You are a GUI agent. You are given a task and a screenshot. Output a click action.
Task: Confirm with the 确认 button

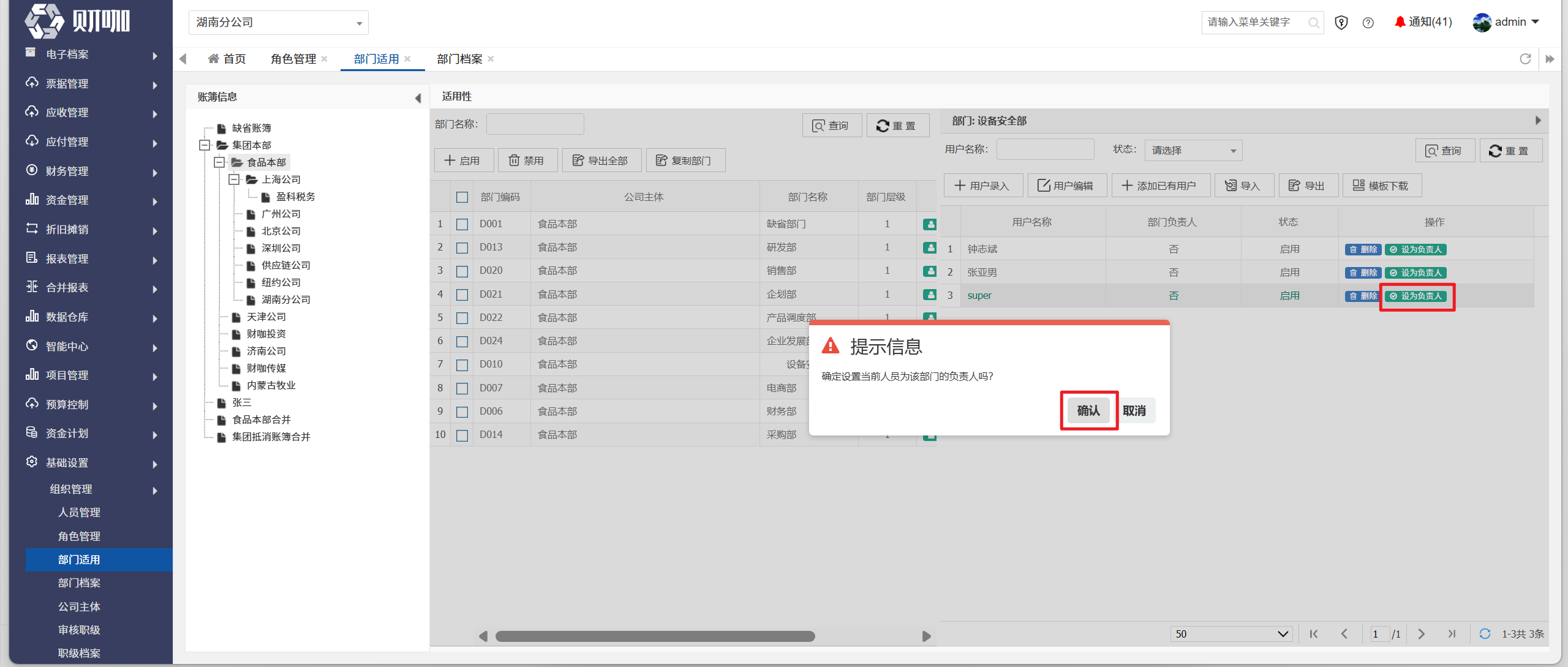[x=1088, y=410]
